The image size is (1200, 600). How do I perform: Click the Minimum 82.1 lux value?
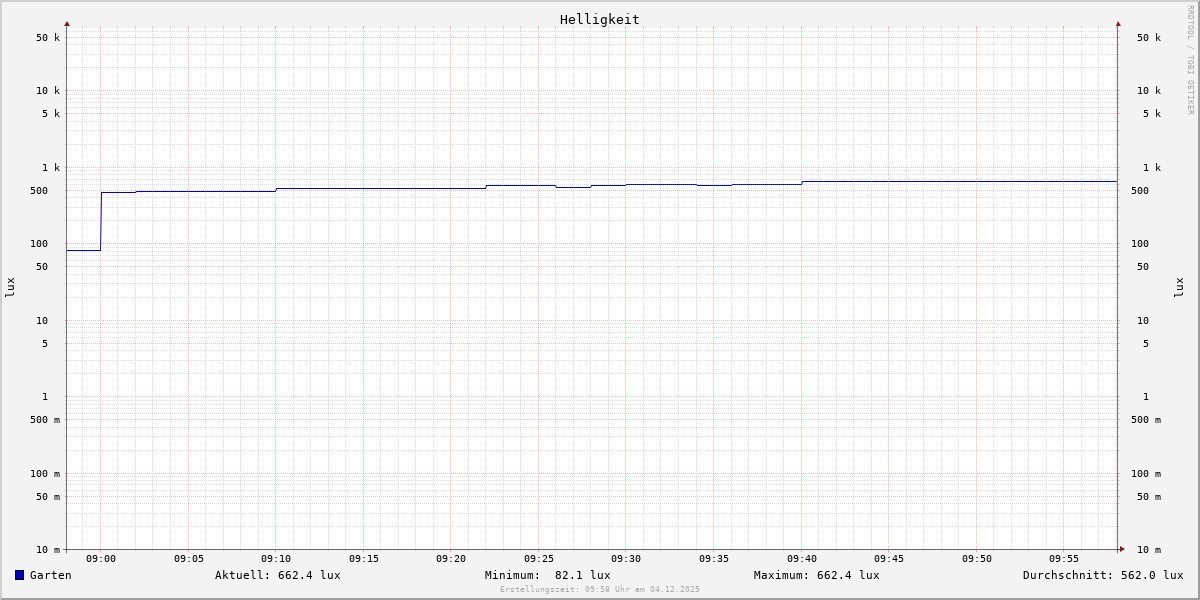coord(547,575)
